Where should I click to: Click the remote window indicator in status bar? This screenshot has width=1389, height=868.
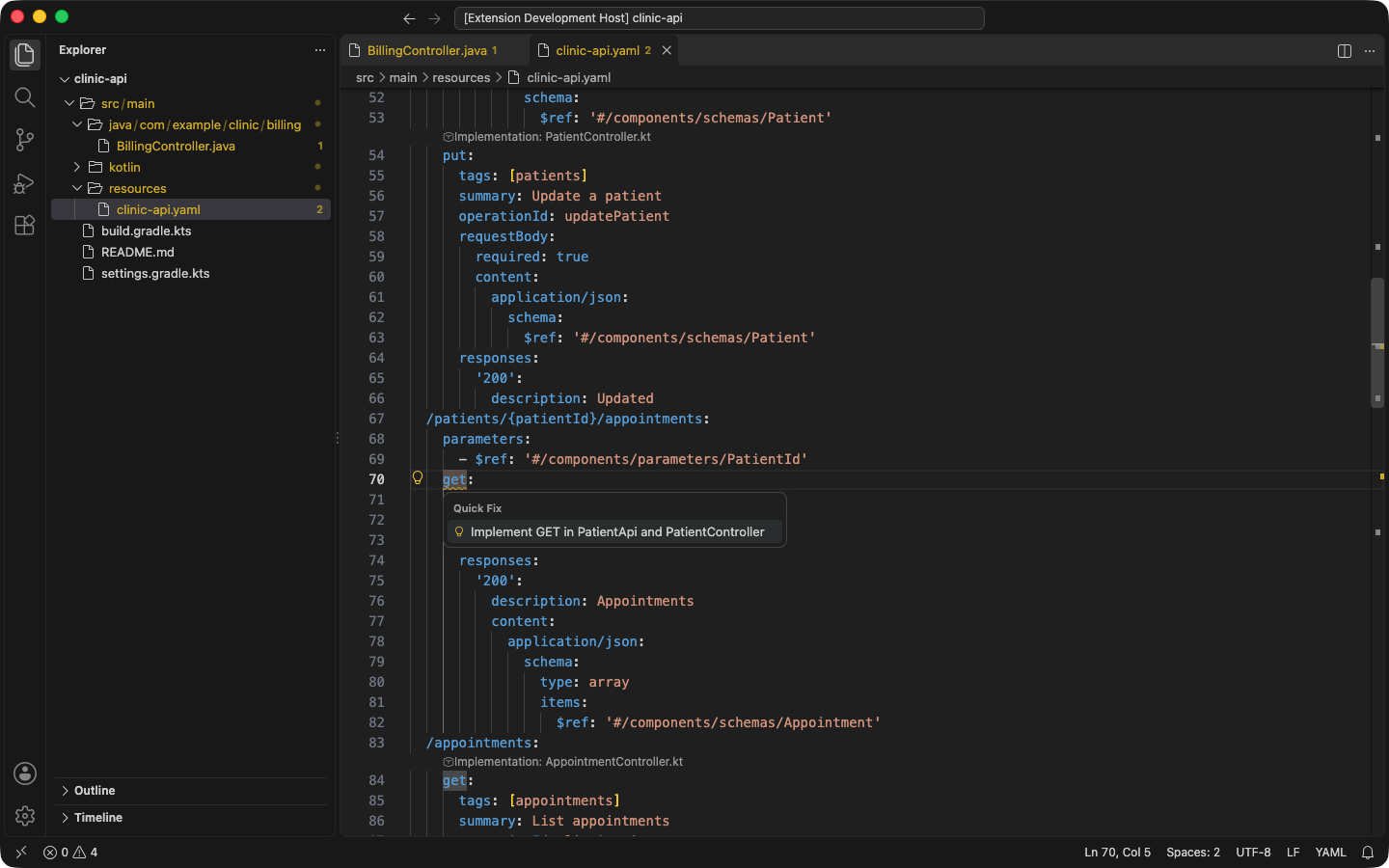tap(21, 853)
